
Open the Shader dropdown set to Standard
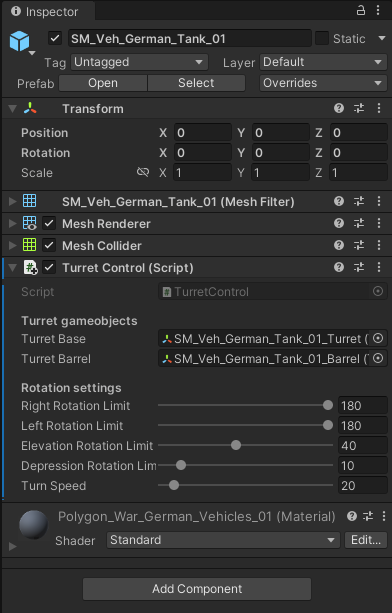[x=223, y=540]
